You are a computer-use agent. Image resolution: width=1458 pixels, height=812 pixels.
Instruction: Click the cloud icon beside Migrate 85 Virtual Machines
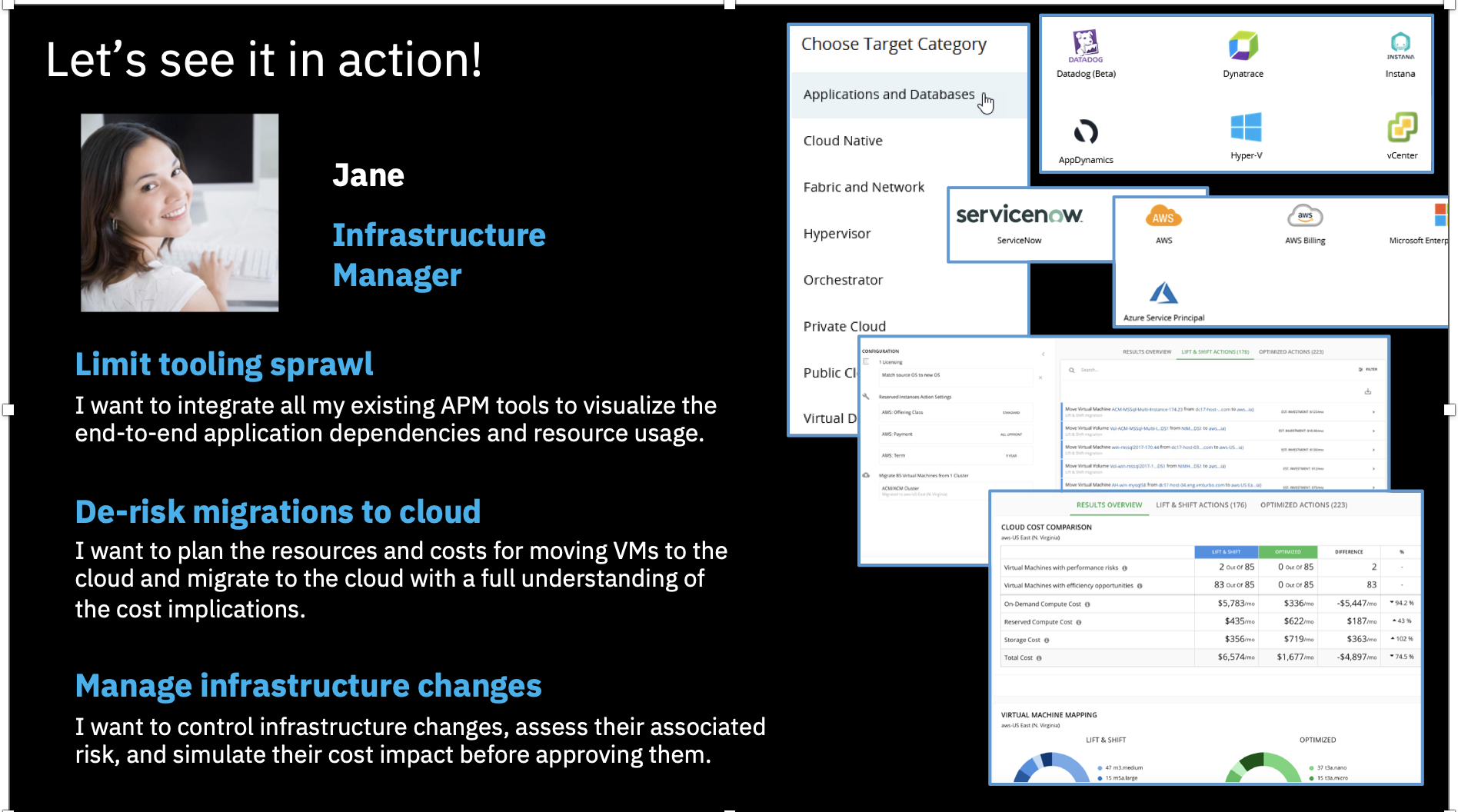coord(866,475)
